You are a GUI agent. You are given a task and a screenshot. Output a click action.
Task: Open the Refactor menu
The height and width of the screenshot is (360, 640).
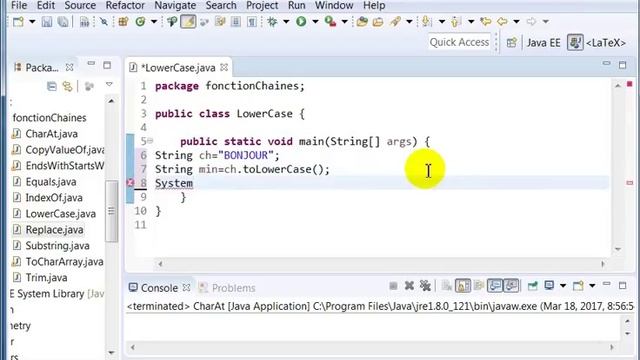coord(125,6)
